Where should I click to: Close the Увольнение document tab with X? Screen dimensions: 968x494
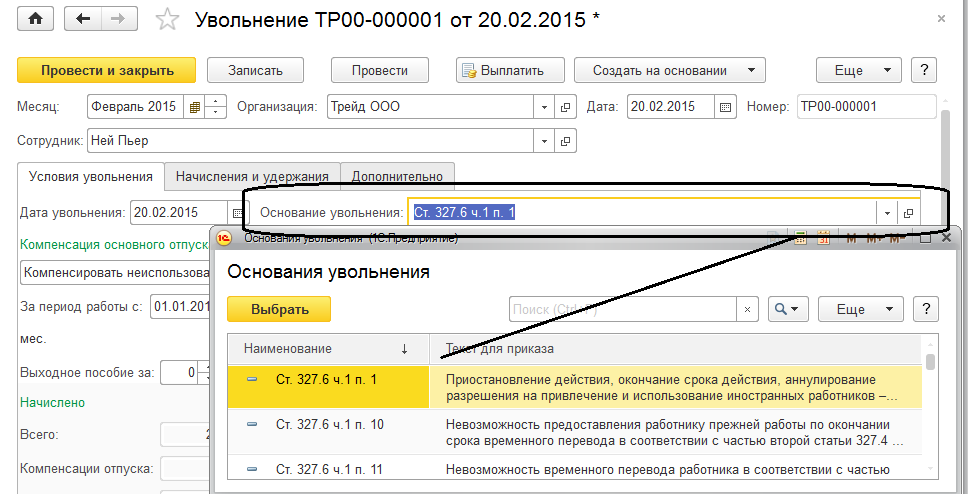click(x=941, y=19)
